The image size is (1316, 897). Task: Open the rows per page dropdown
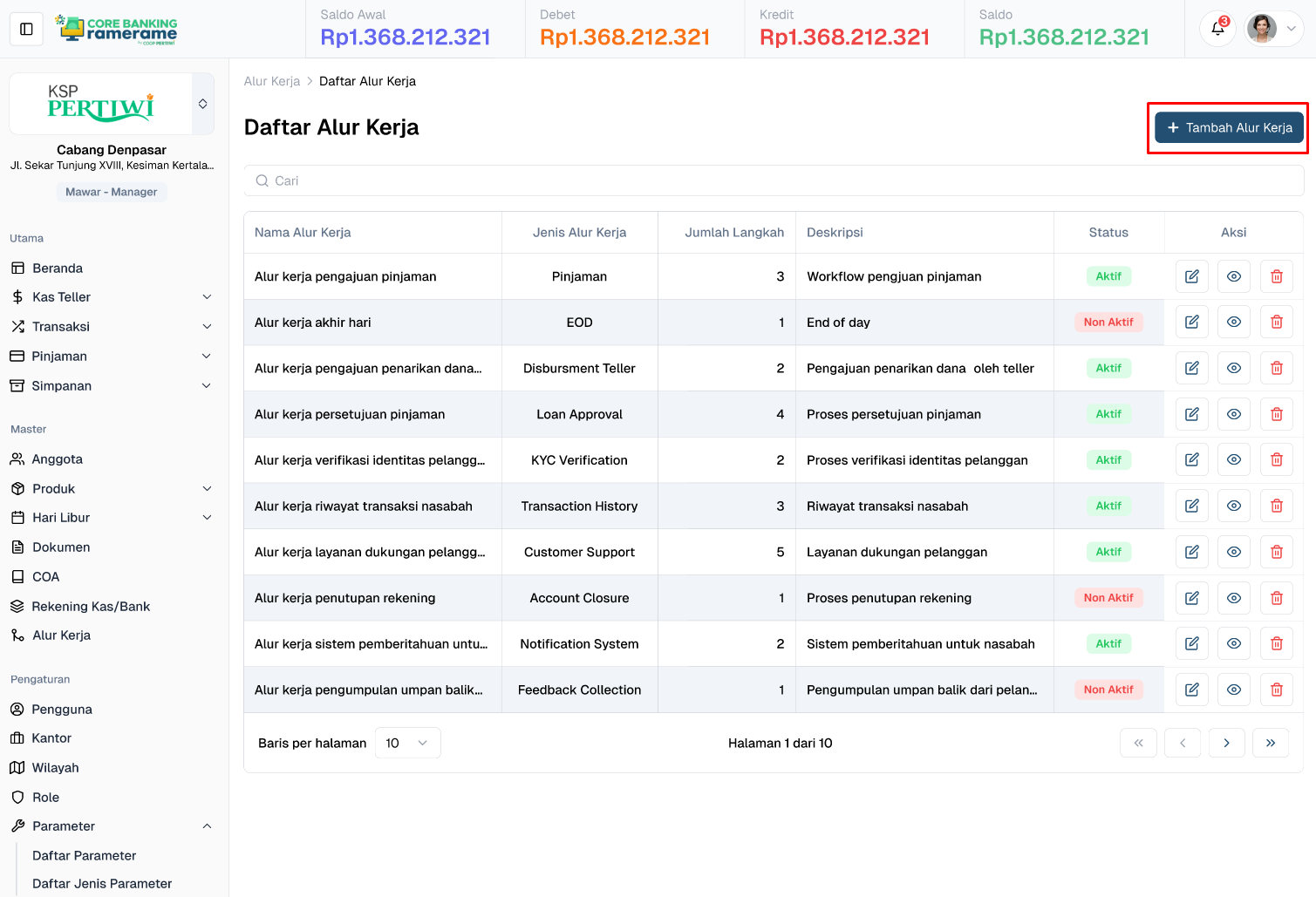[x=407, y=743]
